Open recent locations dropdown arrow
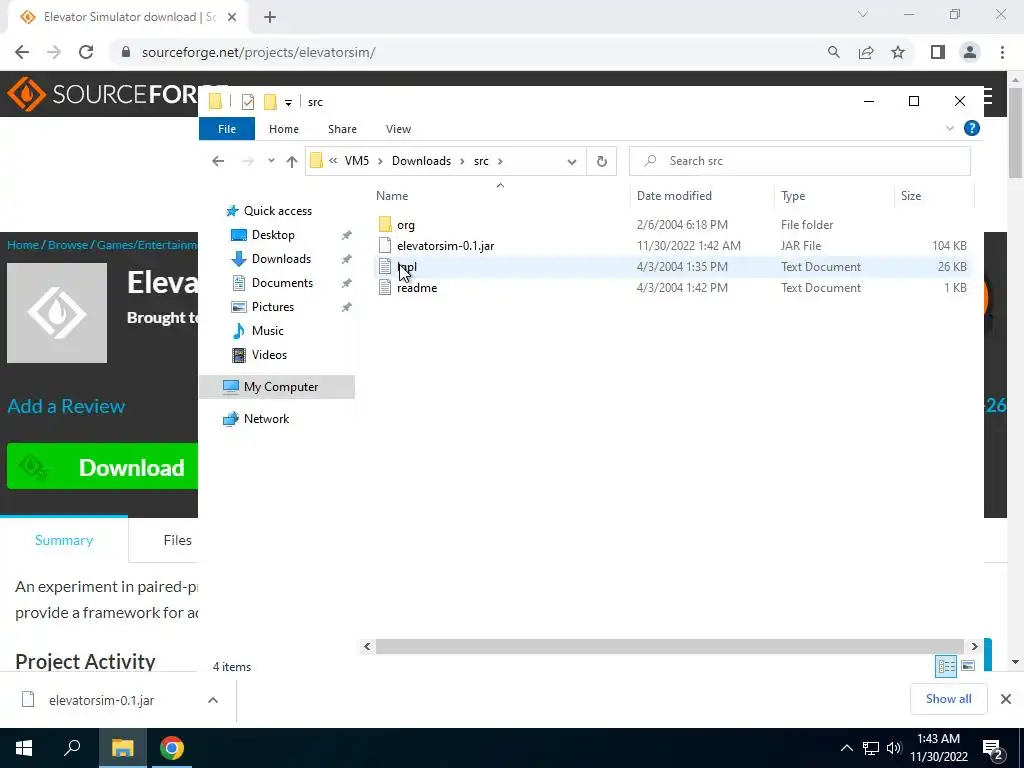Image resolution: width=1024 pixels, height=768 pixels. click(x=271, y=161)
